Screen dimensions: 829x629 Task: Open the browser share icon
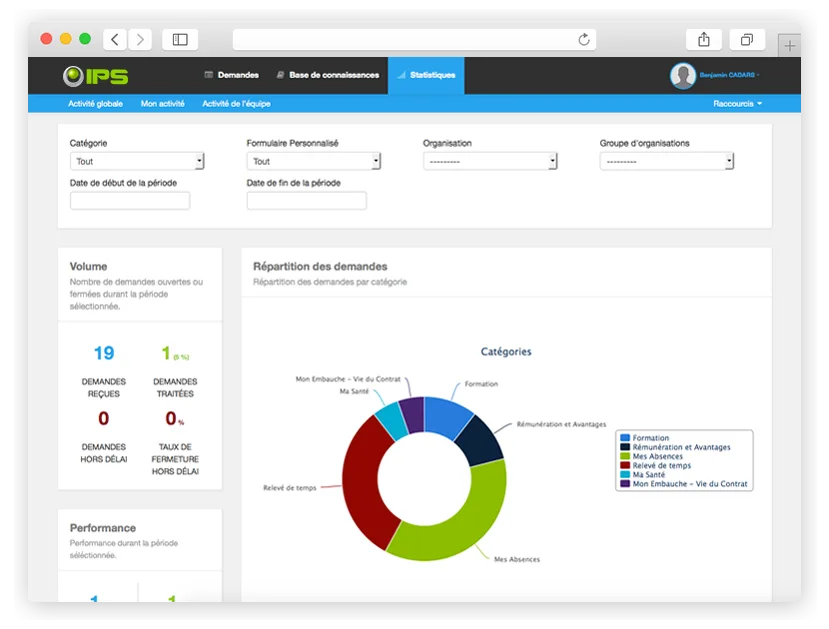(704, 40)
